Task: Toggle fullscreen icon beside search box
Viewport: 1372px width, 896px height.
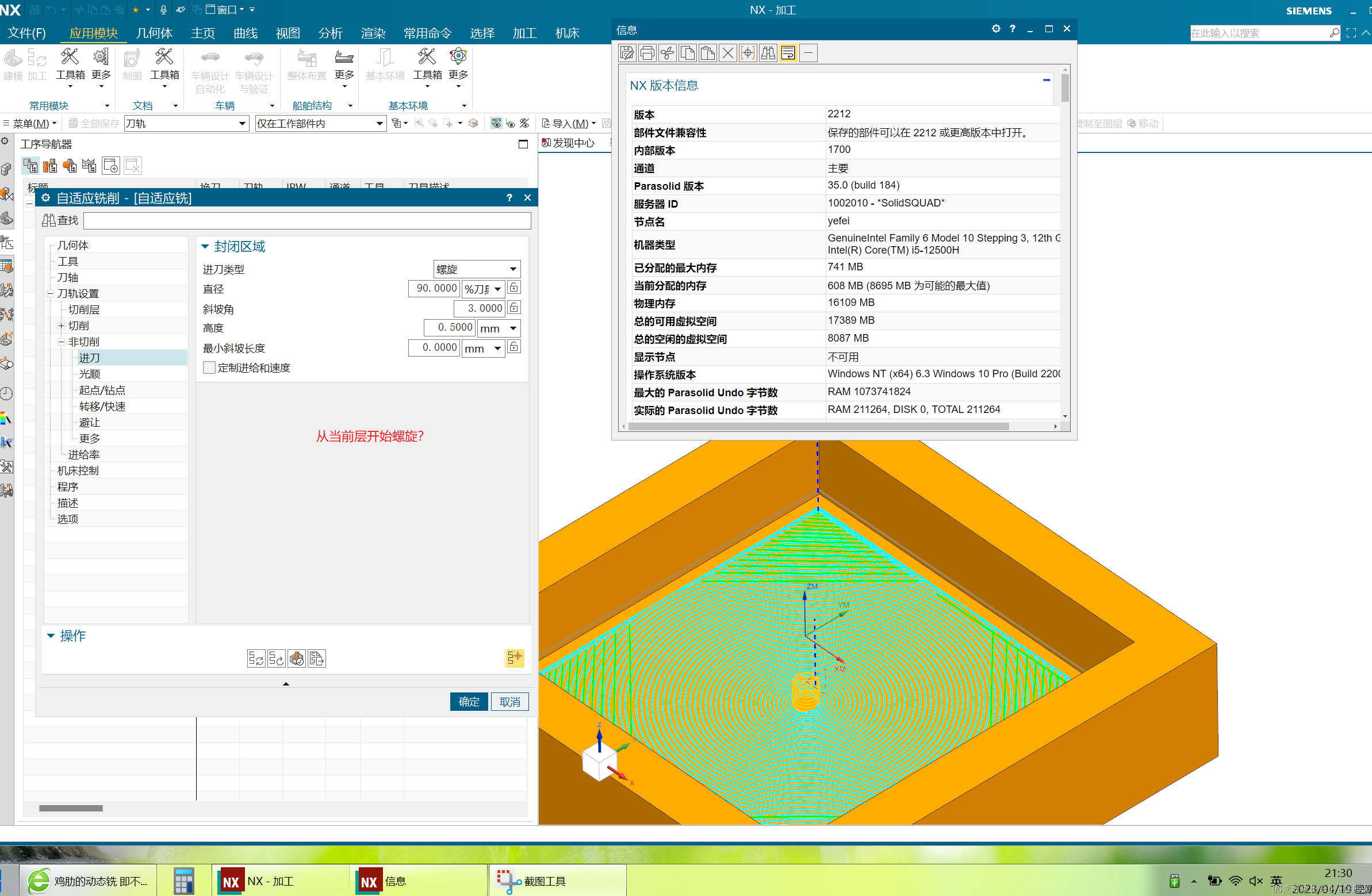Action: [x=1351, y=33]
